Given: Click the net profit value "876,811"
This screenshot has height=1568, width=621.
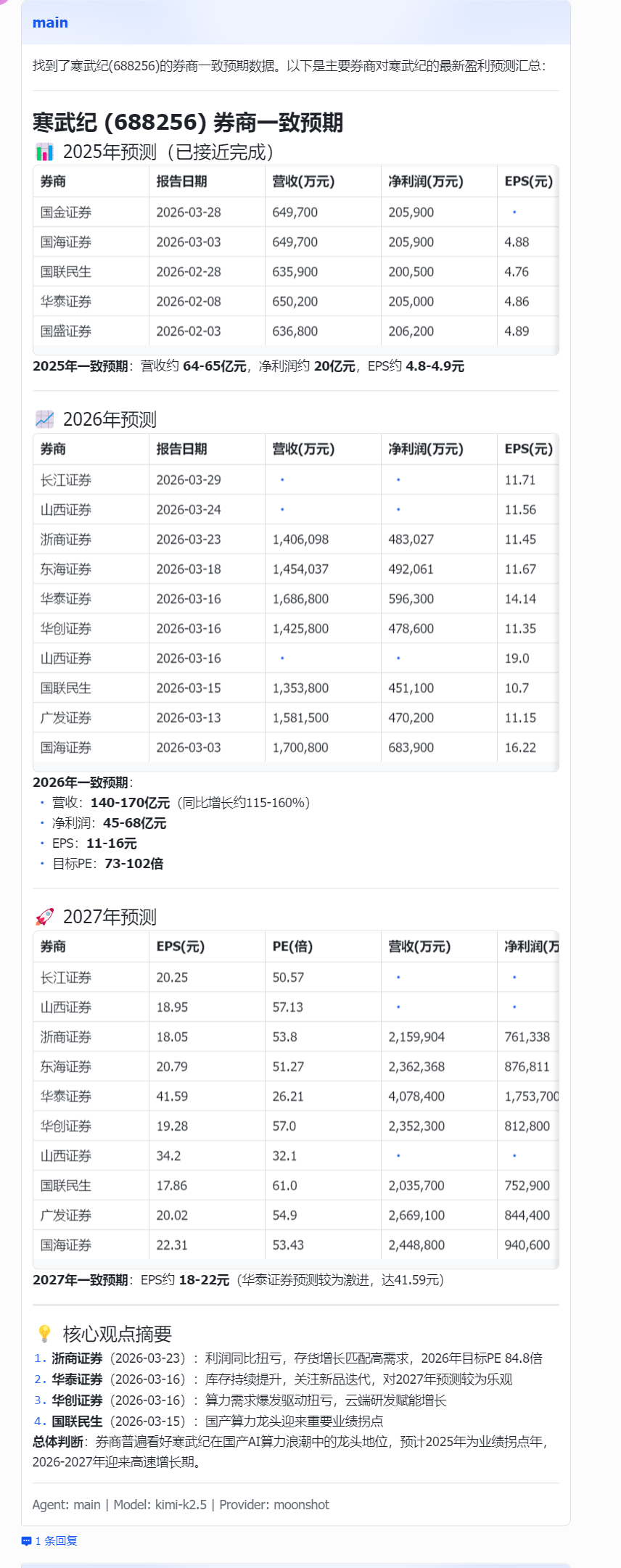Looking at the screenshot, I should point(527,1067).
